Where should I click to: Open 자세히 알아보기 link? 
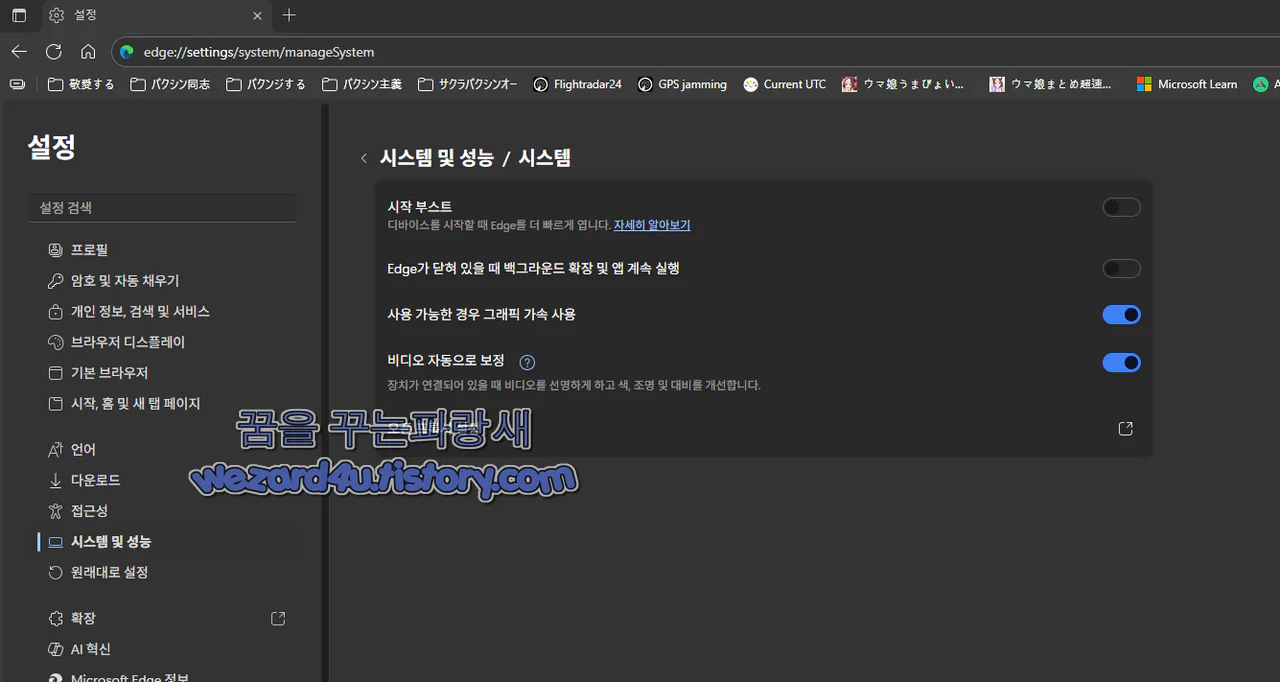click(x=652, y=225)
